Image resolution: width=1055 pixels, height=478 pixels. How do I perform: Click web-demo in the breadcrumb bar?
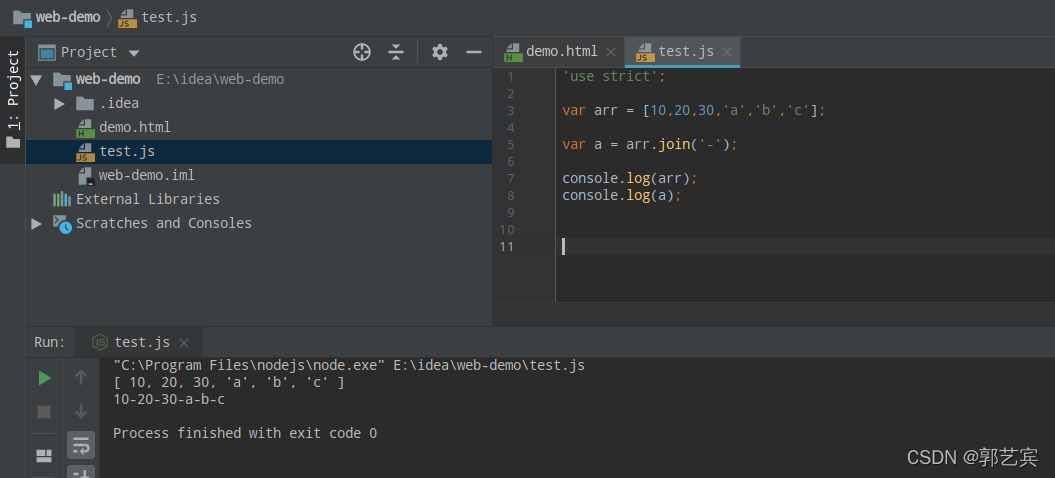tap(57, 17)
